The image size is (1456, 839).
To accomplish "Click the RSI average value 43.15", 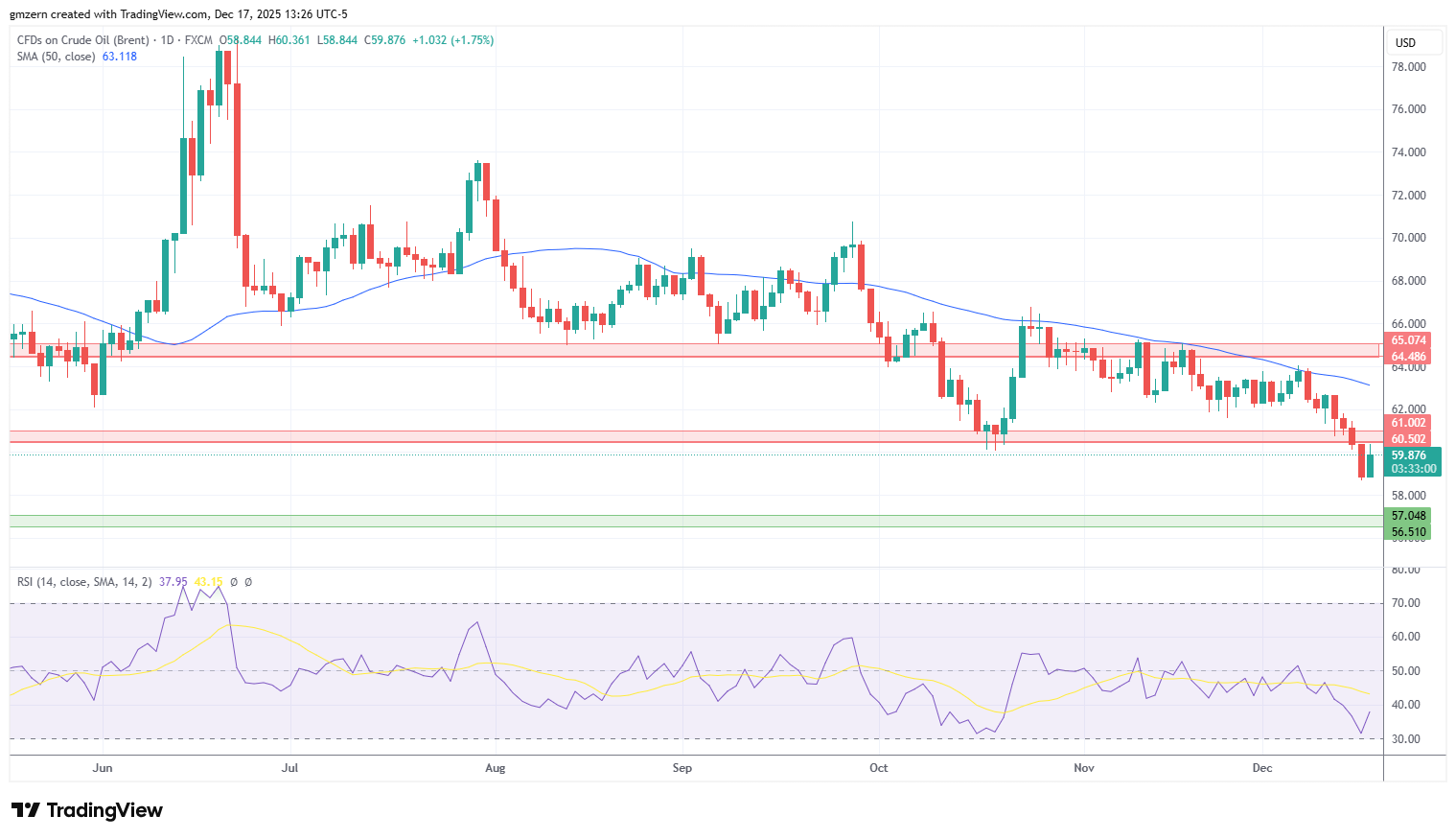I will (208, 582).
